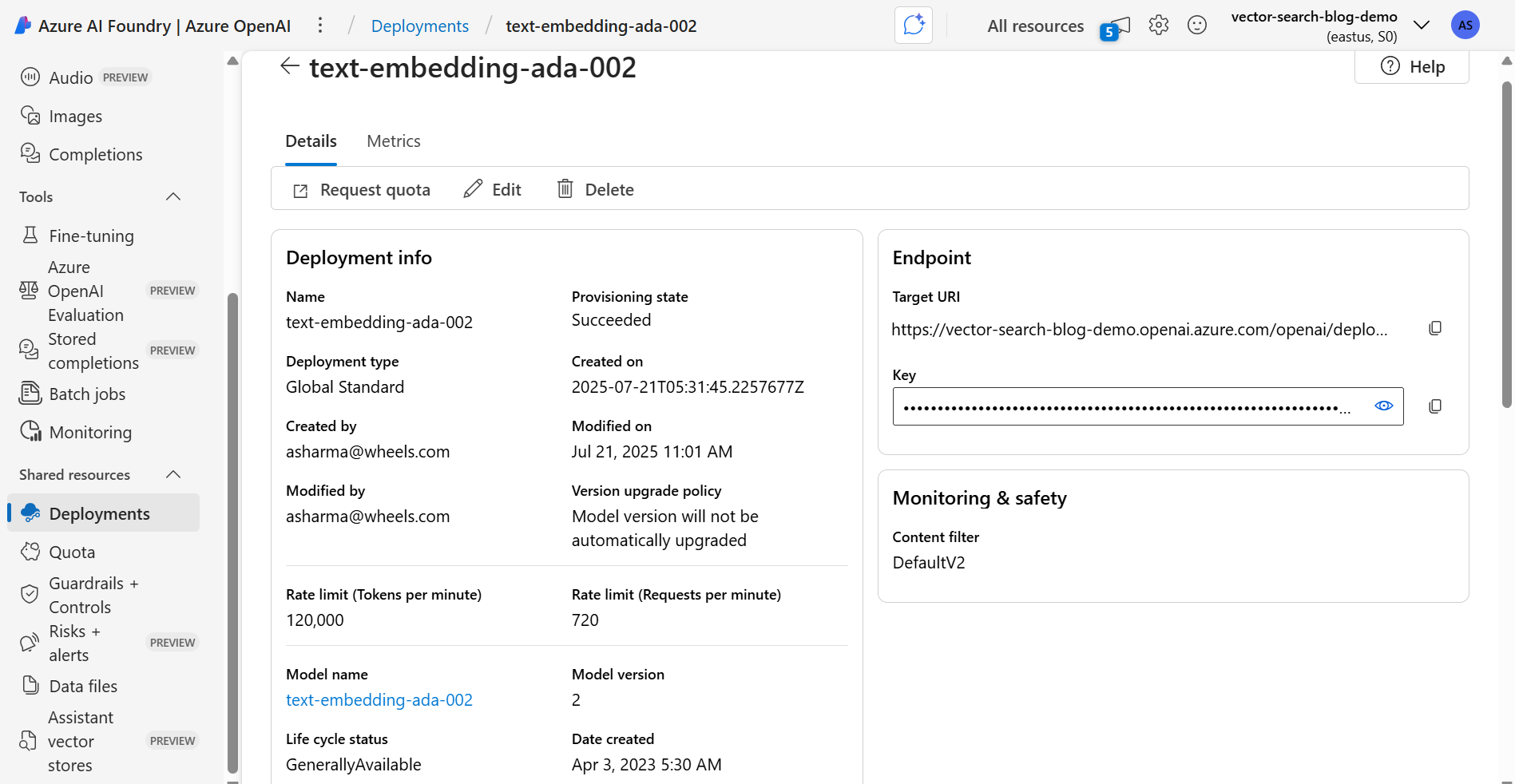Click the Delete trash can icon
Viewport: 1515px width, 784px height.
[565, 188]
